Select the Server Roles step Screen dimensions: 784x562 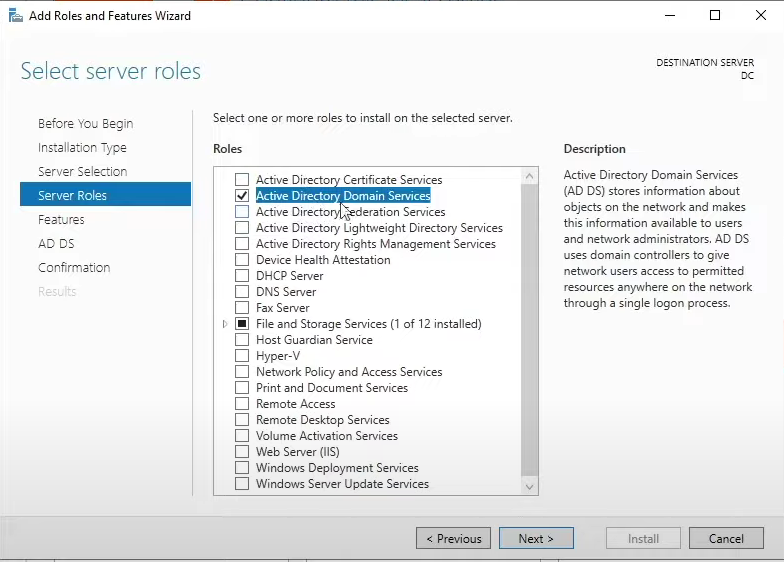[106, 194]
